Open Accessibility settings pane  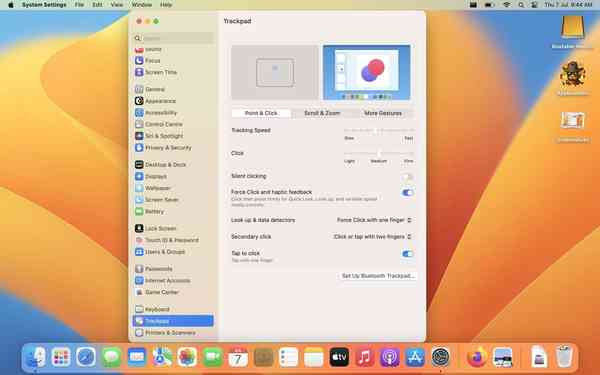click(x=173, y=113)
